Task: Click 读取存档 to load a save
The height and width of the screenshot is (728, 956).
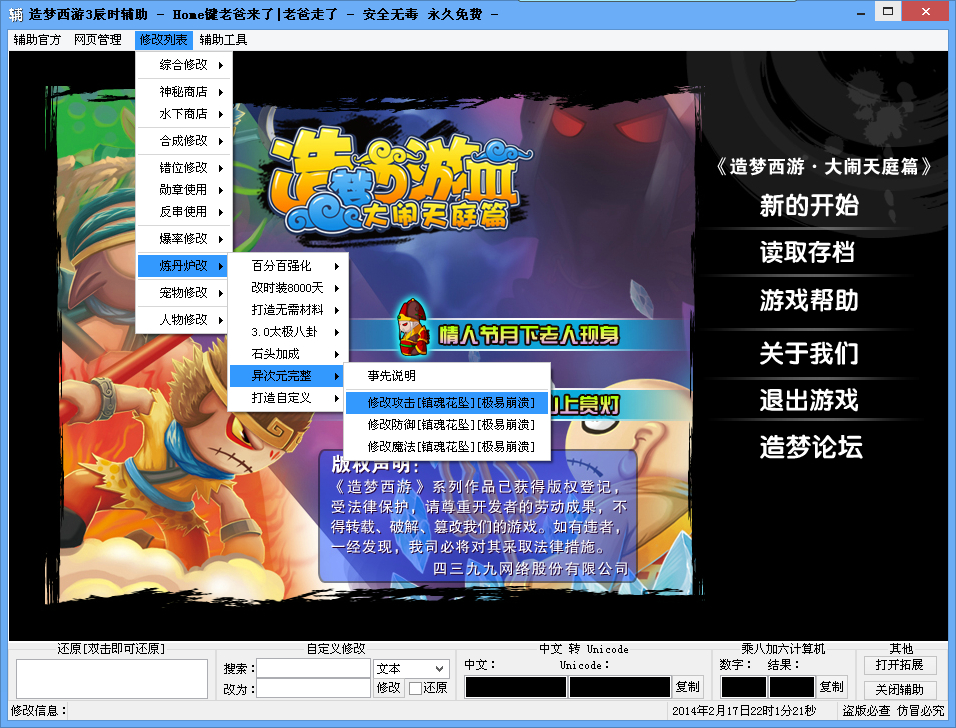Action: 807,252
